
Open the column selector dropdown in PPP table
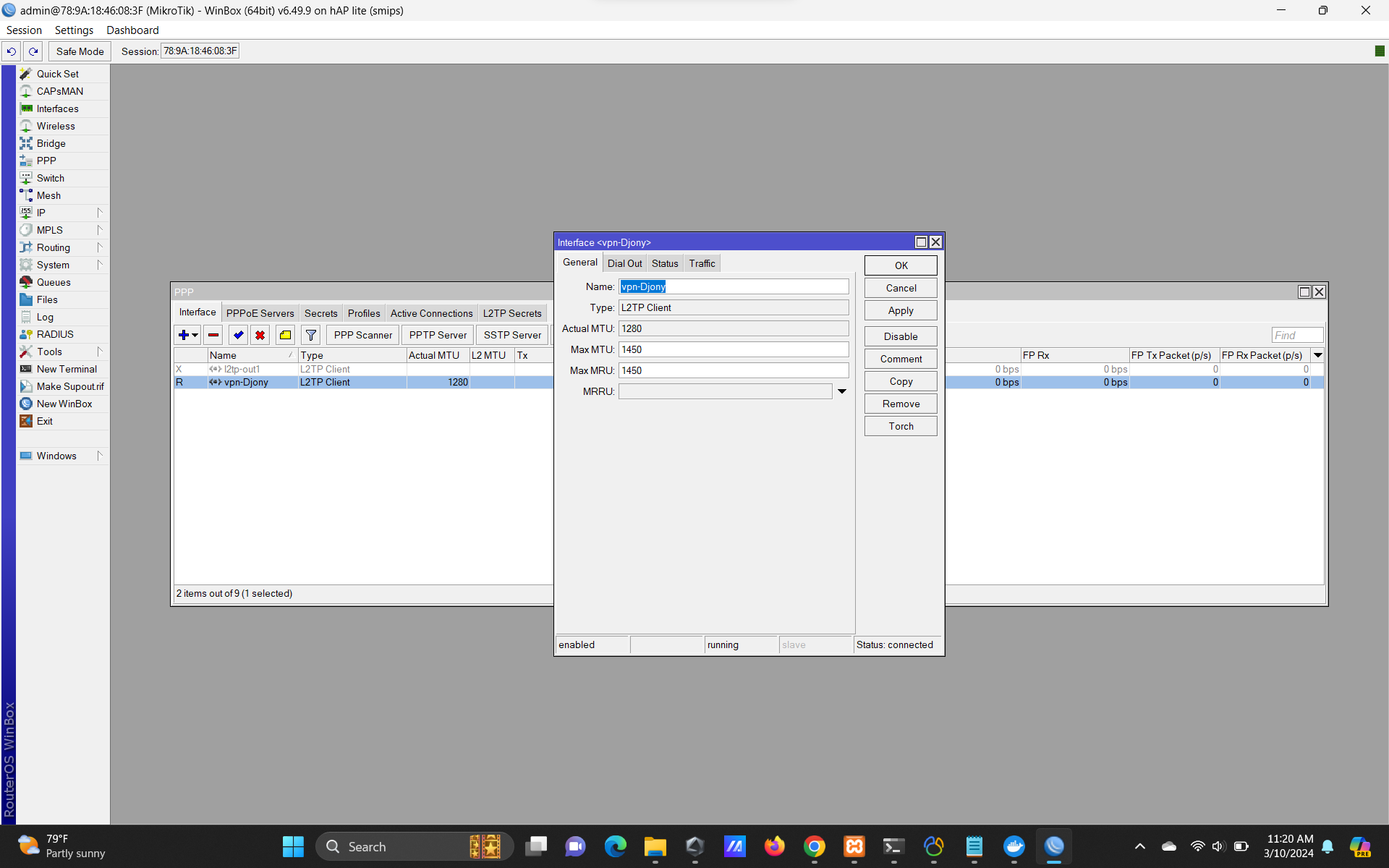(x=1318, y=355)
